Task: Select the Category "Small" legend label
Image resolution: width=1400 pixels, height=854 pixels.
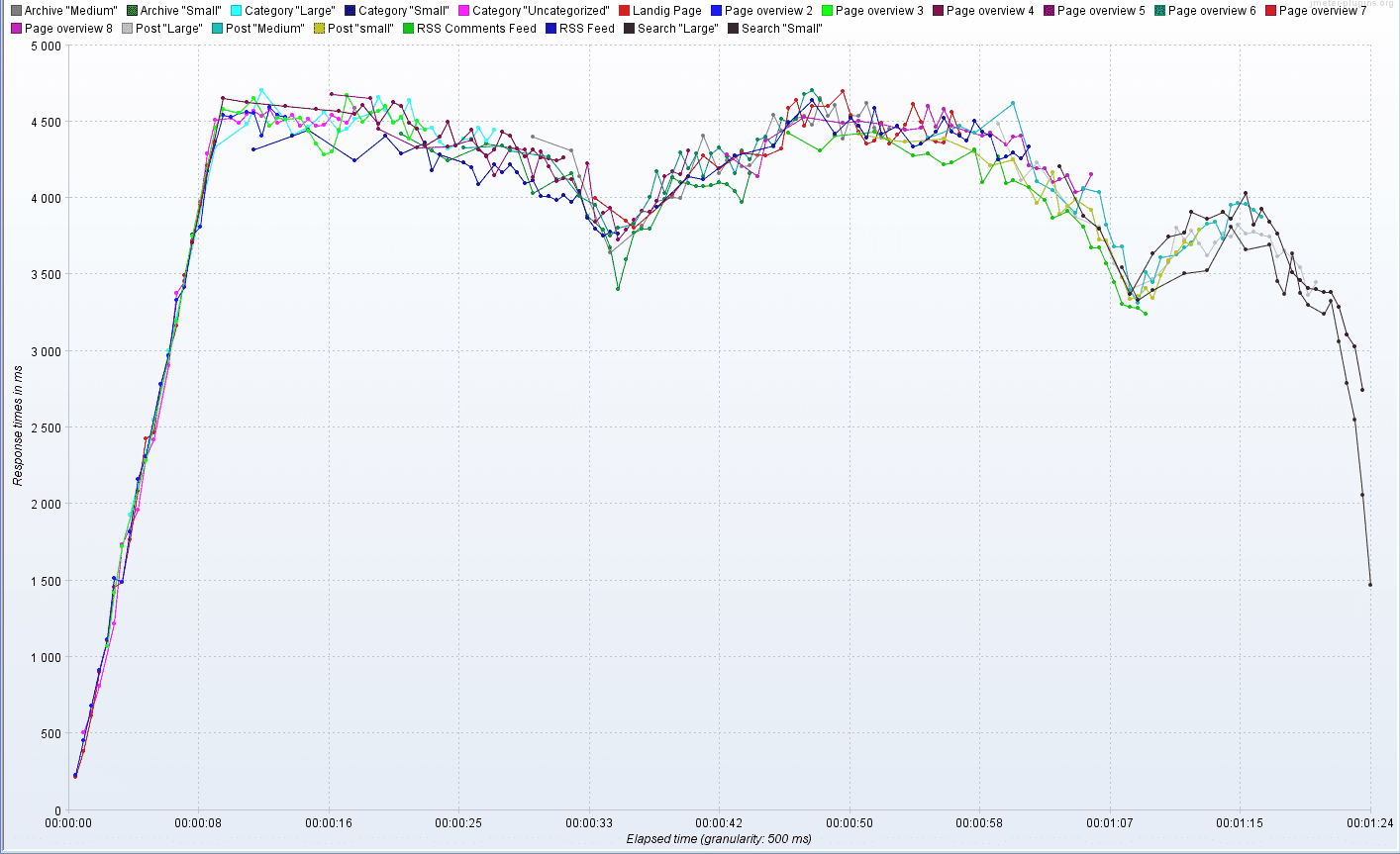Action: click(403, 11)
